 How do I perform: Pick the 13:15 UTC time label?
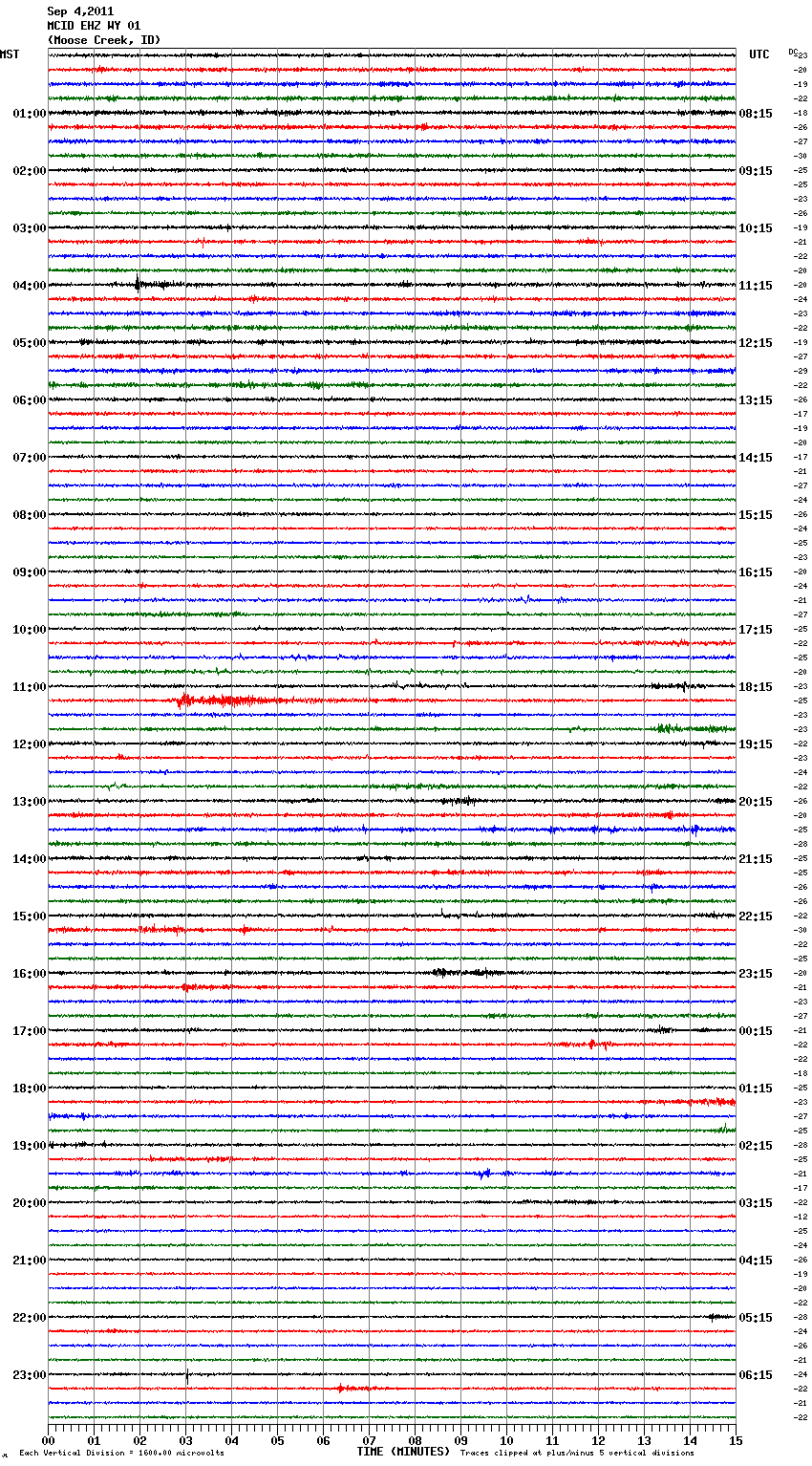point(756,400)
